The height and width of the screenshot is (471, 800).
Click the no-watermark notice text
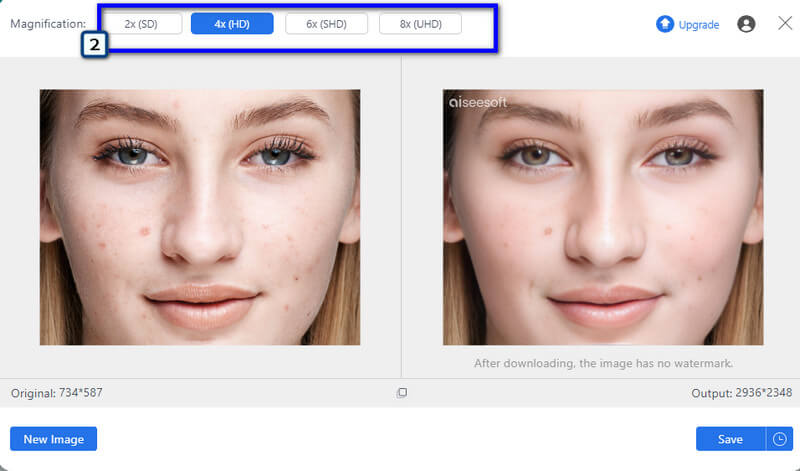(603, 363)
